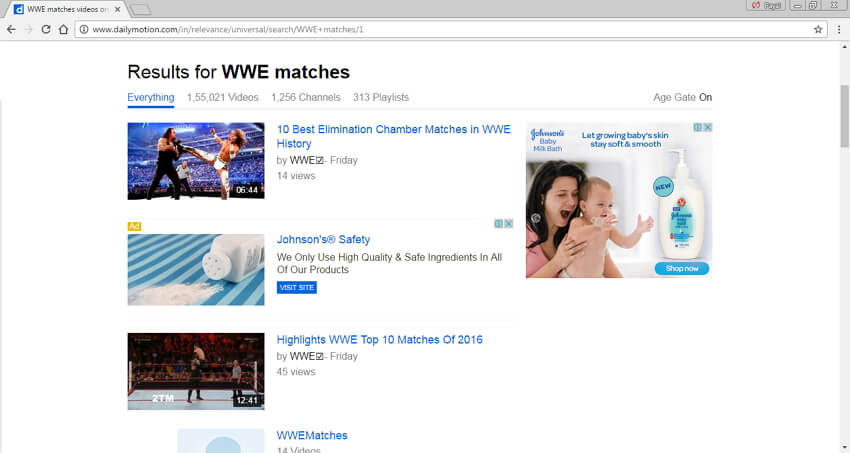Click the VISIT SITE ad button
The height and width of the screenshot is (453, 850).
297,287
